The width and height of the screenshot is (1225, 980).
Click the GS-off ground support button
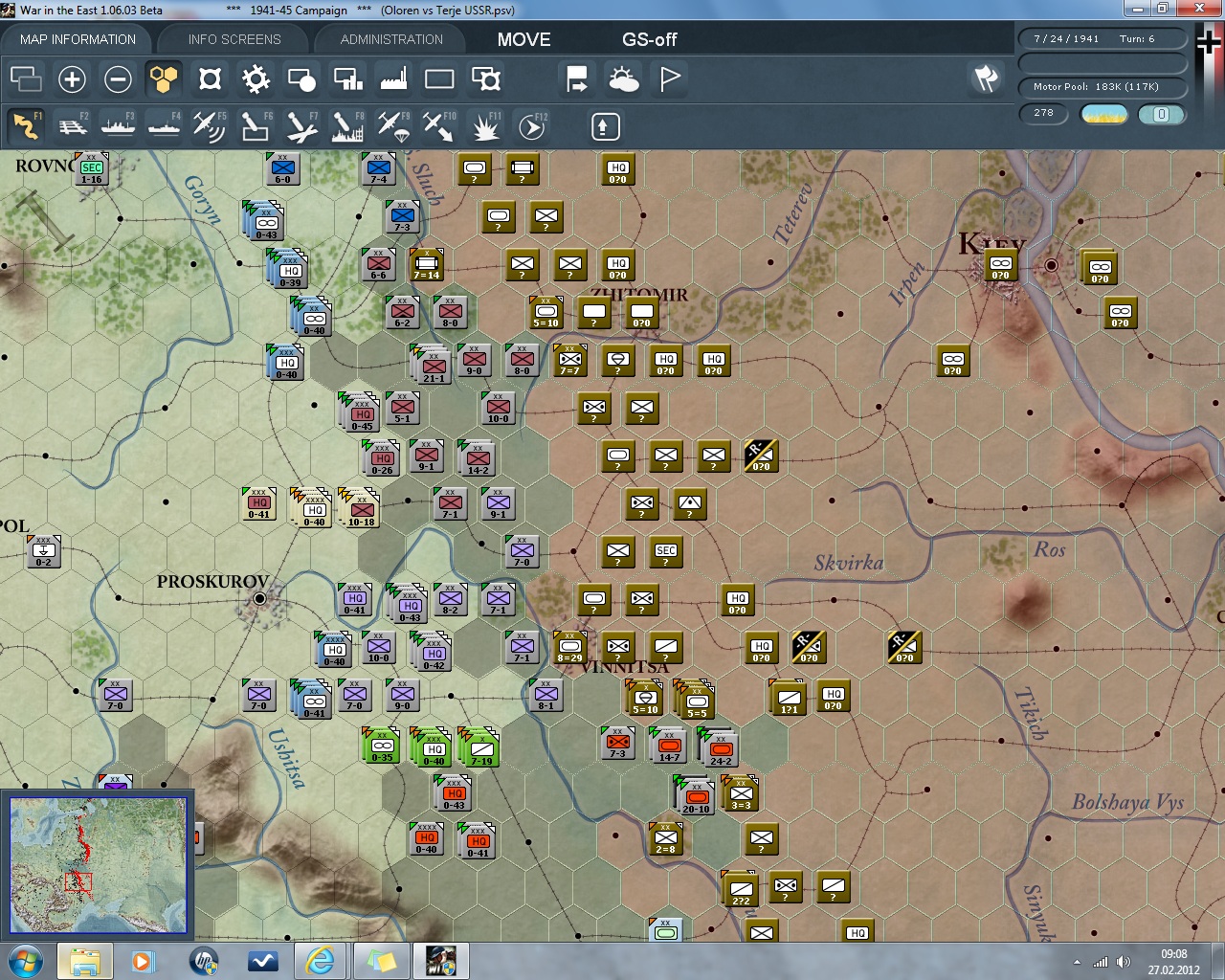tap(649, 39)
